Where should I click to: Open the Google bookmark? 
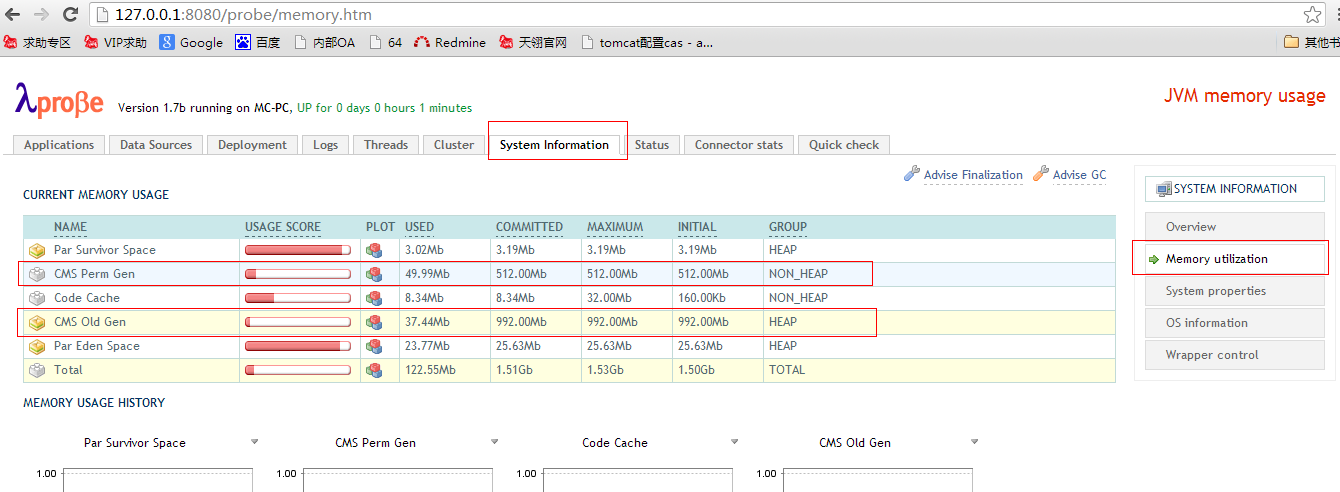click(191, 42)
